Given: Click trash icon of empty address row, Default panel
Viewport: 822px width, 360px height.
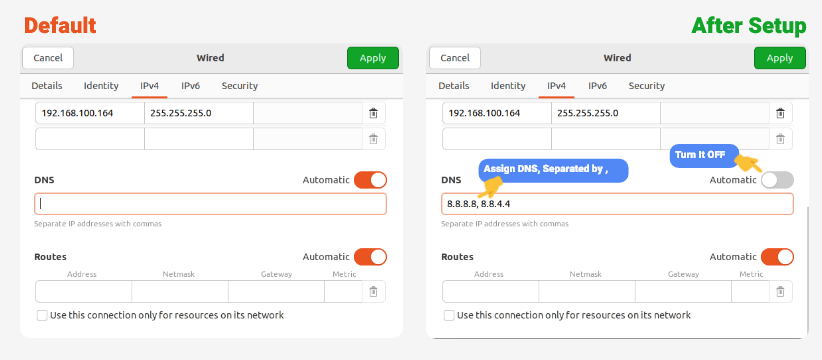Looking at the screenshot, I should (373, 139).
